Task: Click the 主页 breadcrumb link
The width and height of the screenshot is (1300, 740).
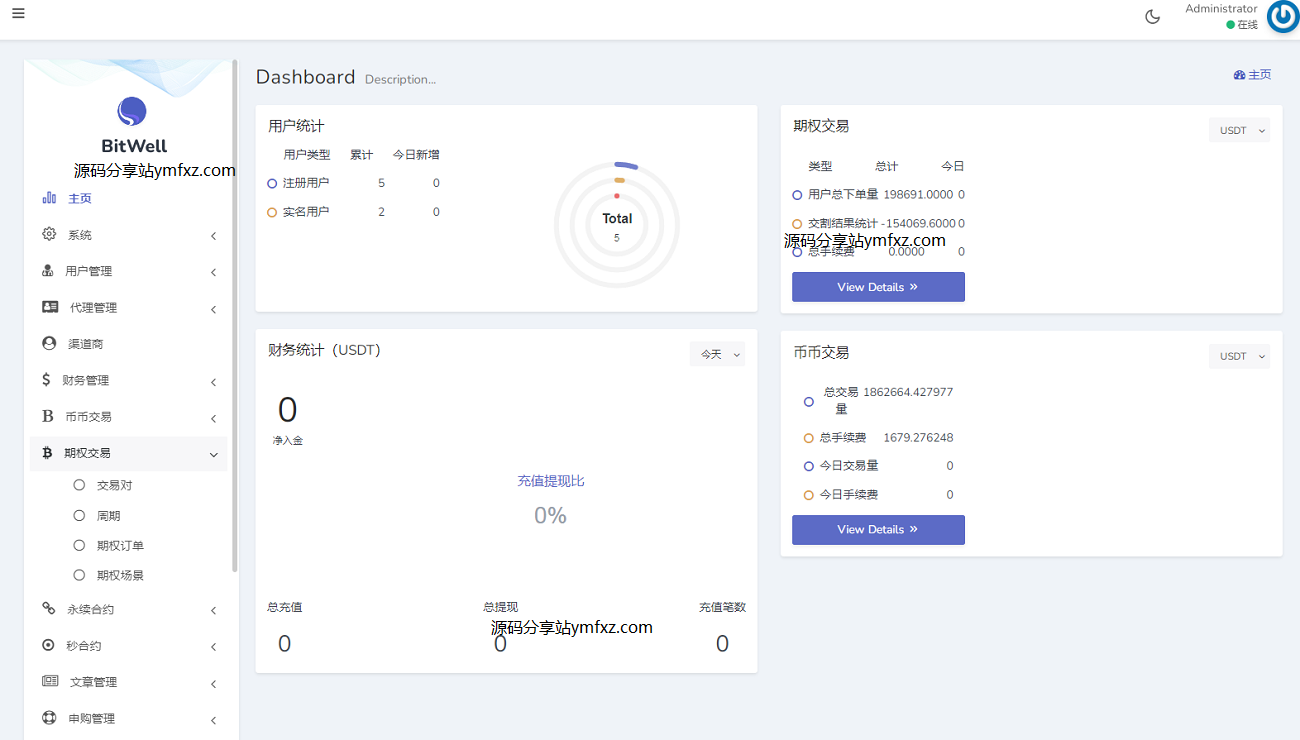Action: point(1253,75)
